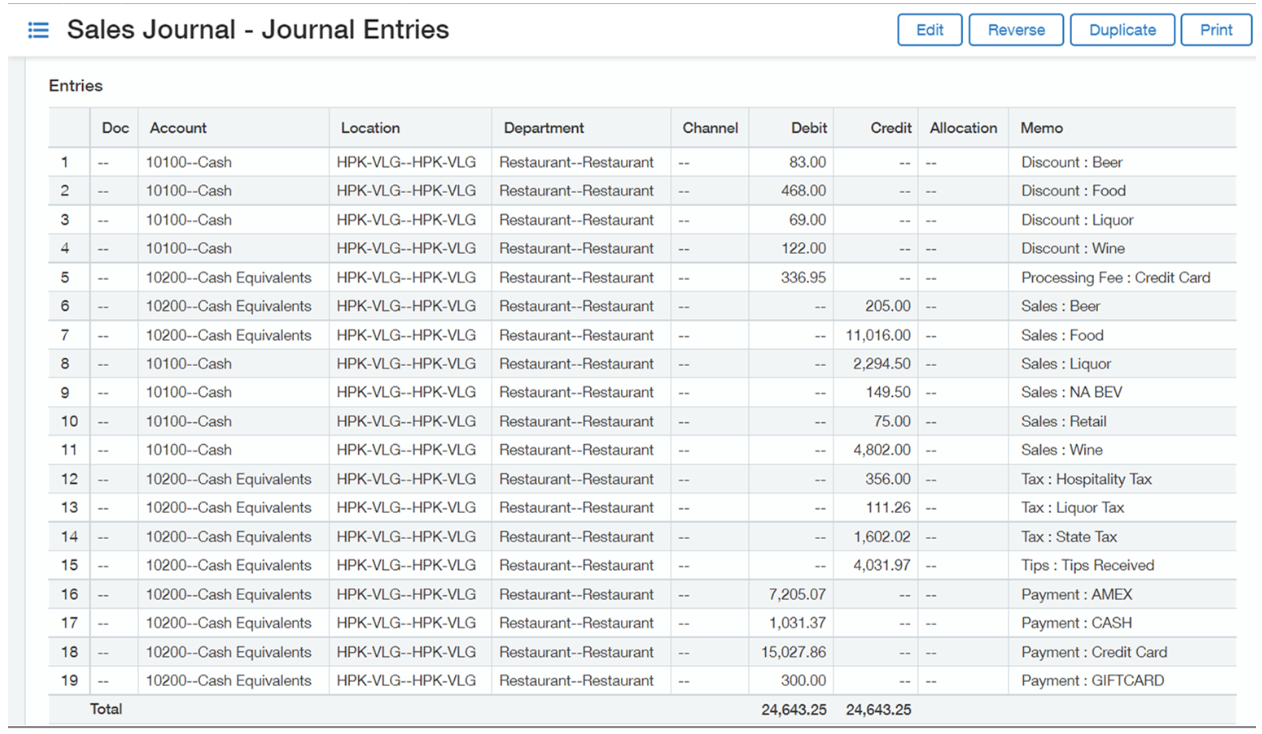
Task: Sort entries by the Credit column header
Action: point(889,127)
